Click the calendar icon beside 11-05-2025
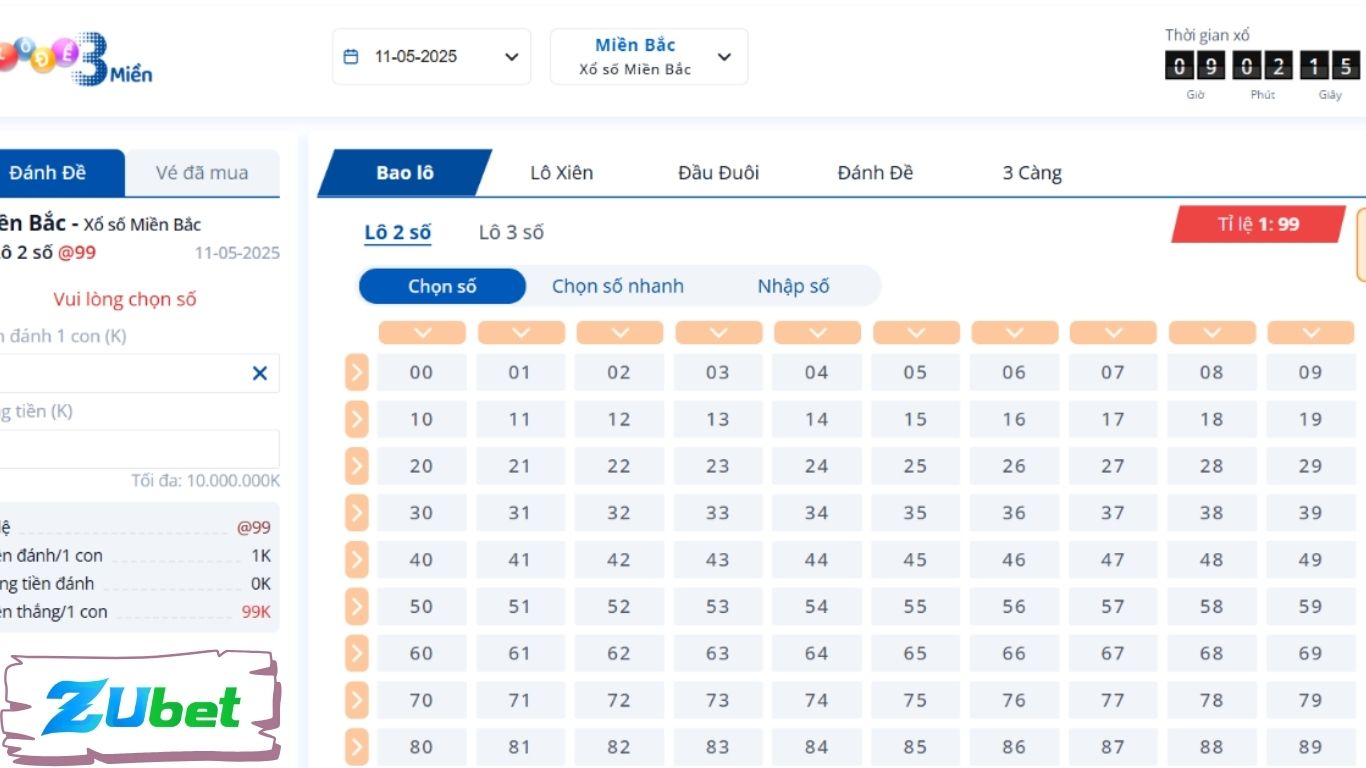Screen dimensions: 1366x768 tap(351, 57)
